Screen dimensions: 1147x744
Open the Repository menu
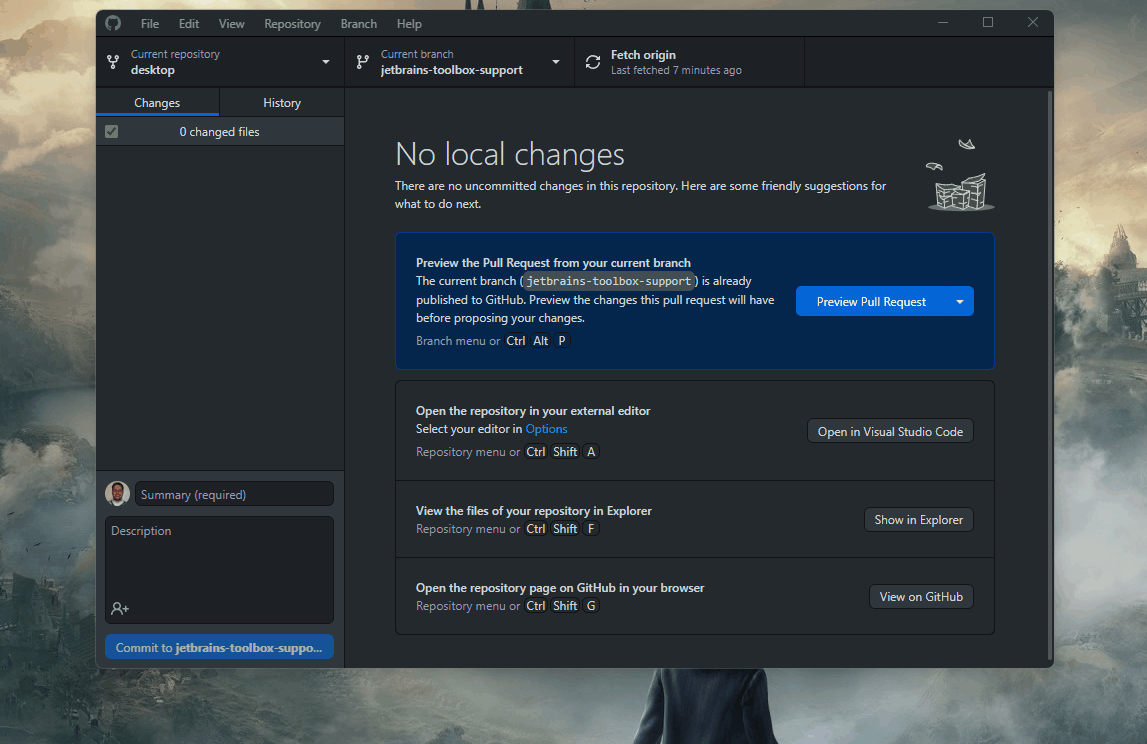click(x=292, y=23)
